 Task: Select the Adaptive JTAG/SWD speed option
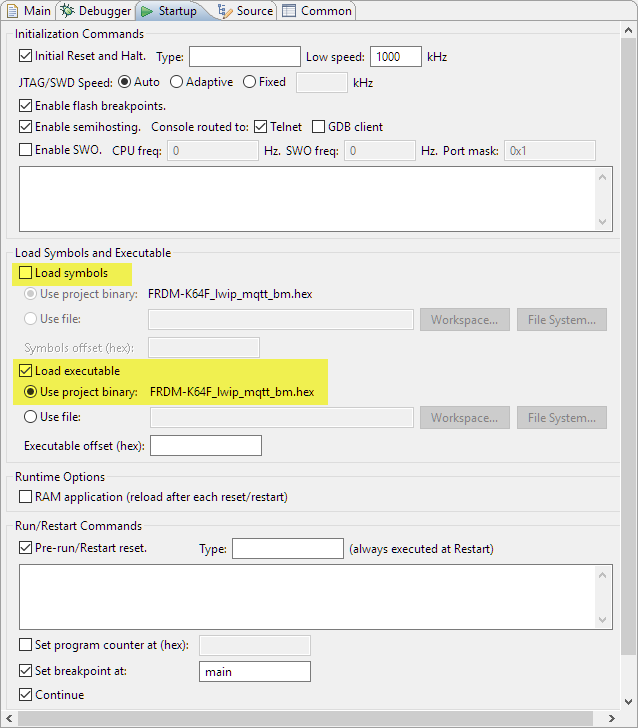point(176,82)
